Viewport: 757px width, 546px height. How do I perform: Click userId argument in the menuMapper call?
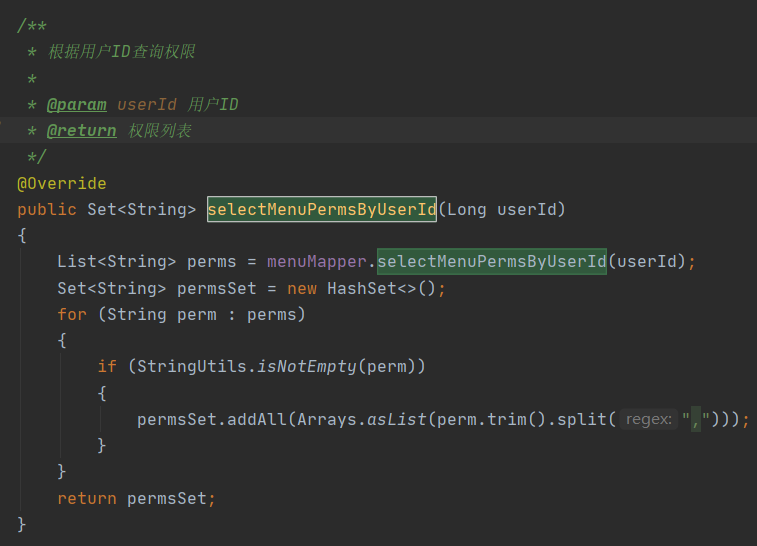[x=646, y=262]
